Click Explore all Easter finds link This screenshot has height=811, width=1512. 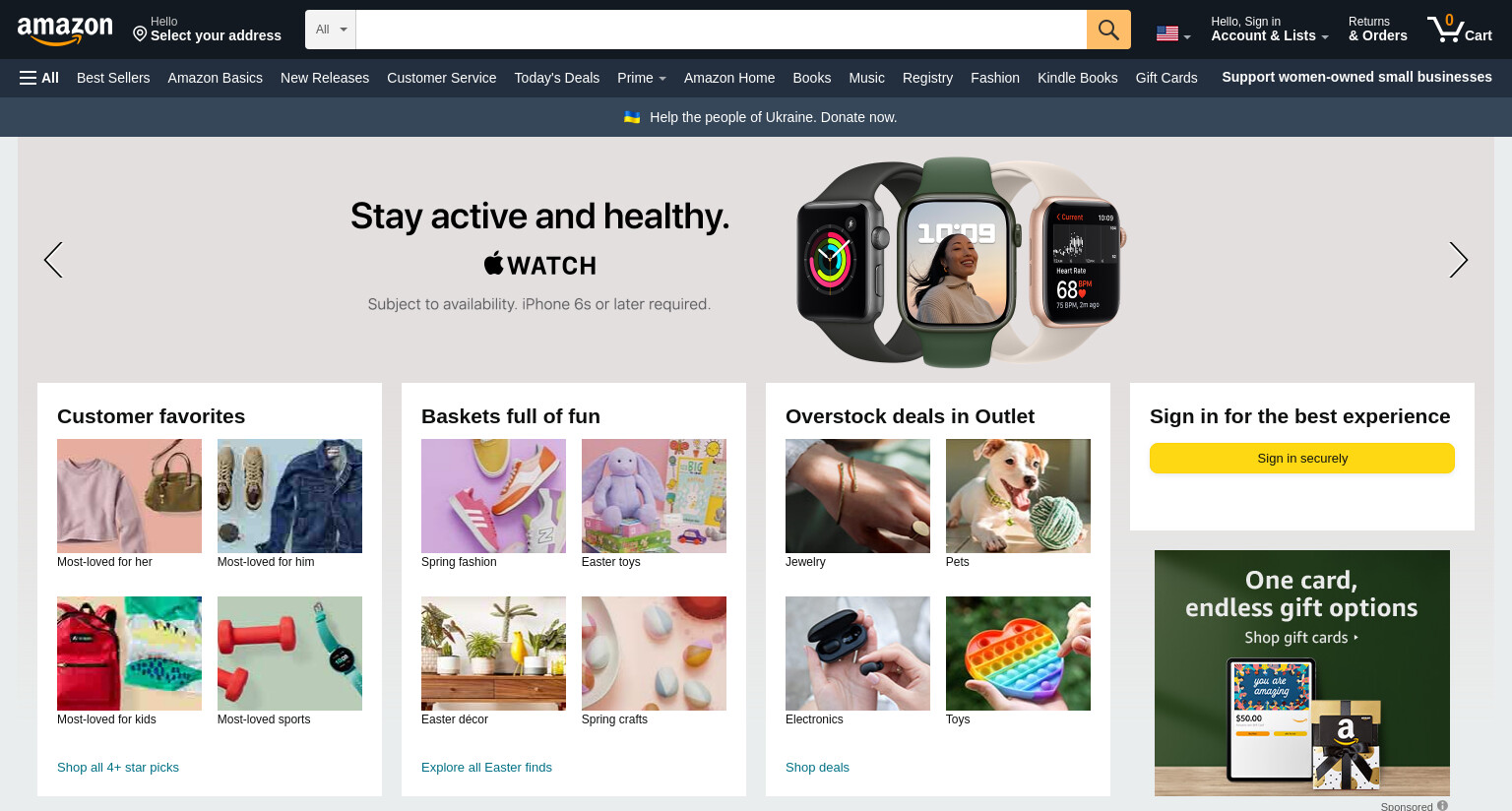(x=486, y=768)
